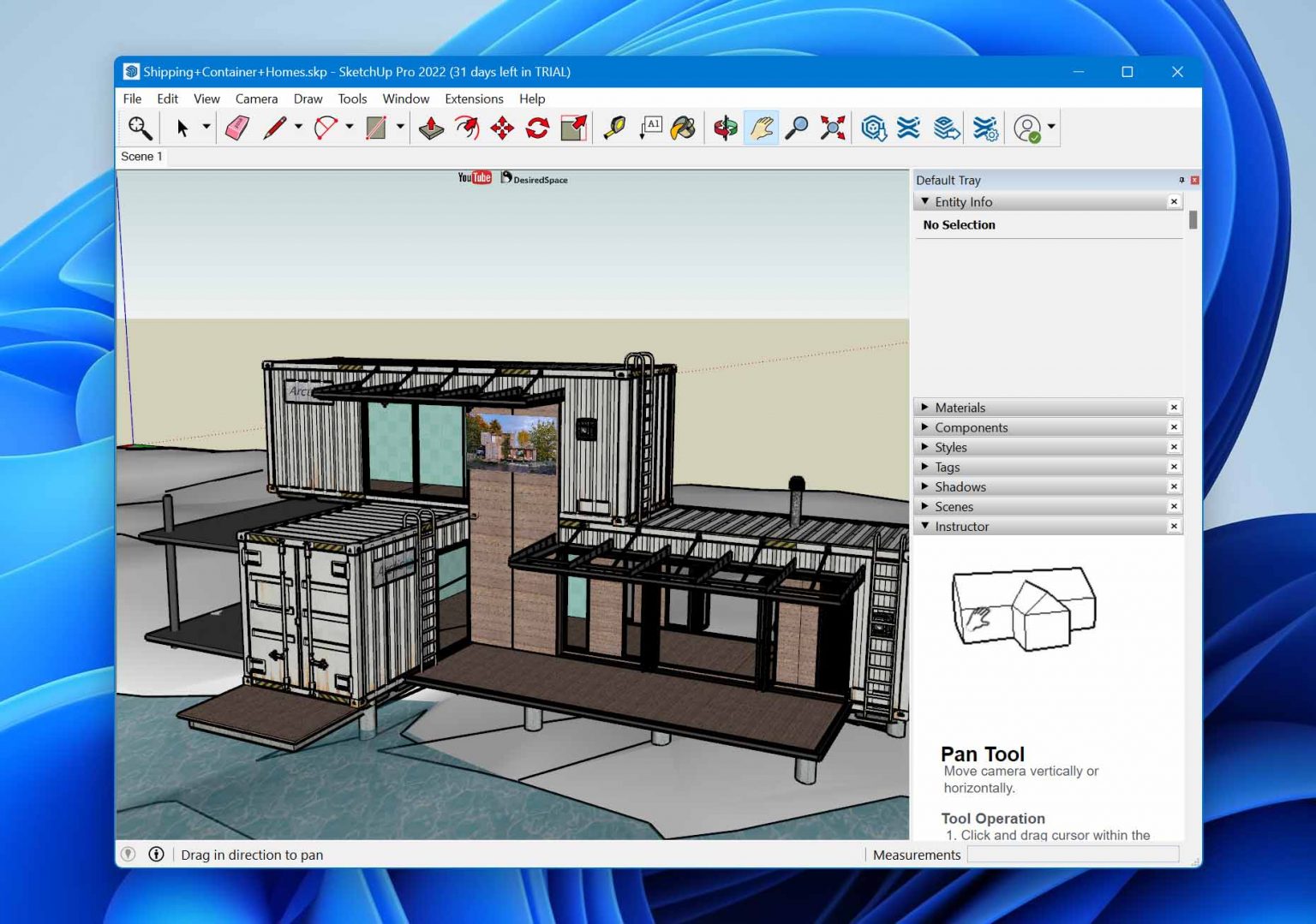1316x924 pixels.
Task: Select the Paint Bucket tool
Action: click(x=683, y=128)
